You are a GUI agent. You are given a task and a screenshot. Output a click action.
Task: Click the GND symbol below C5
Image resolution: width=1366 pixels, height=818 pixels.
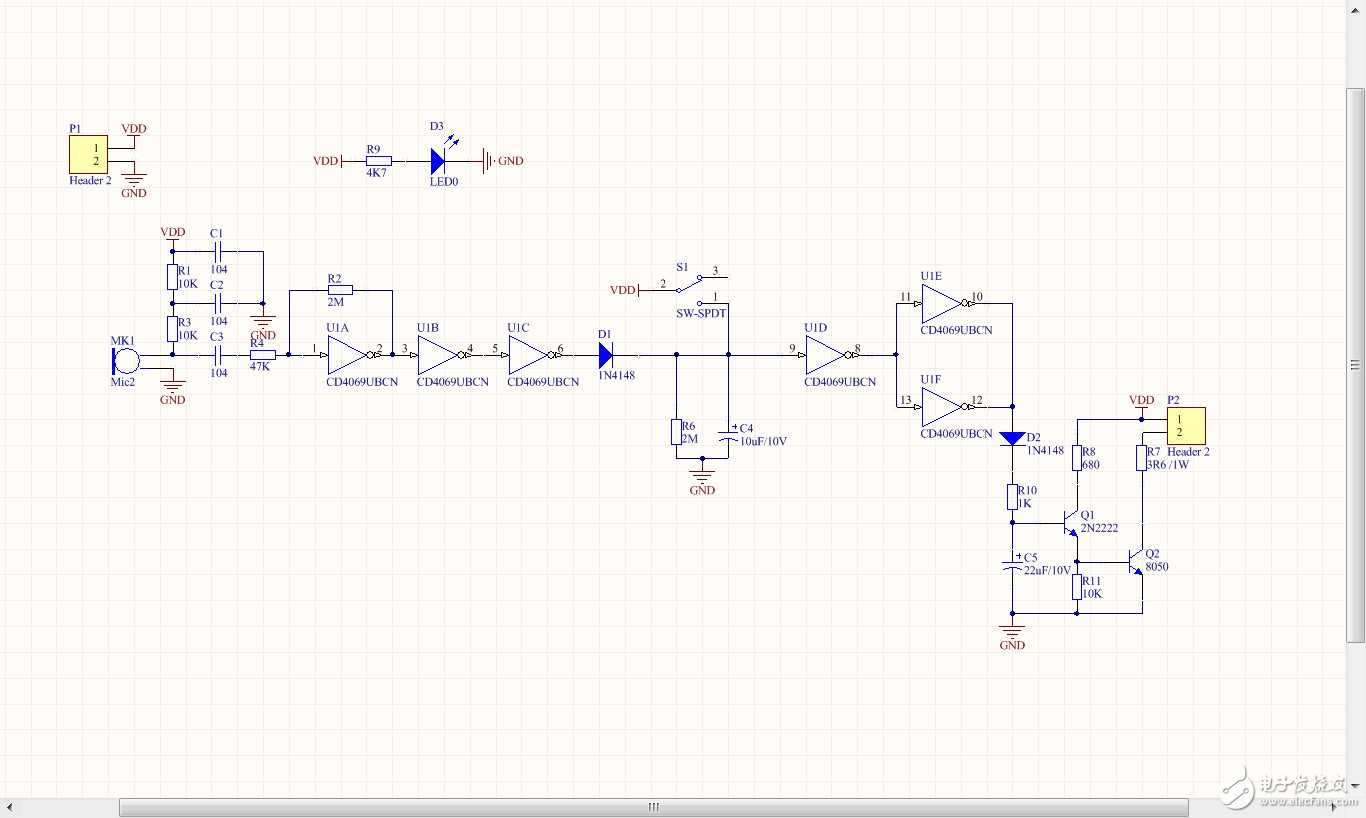tap(1012, 634)
